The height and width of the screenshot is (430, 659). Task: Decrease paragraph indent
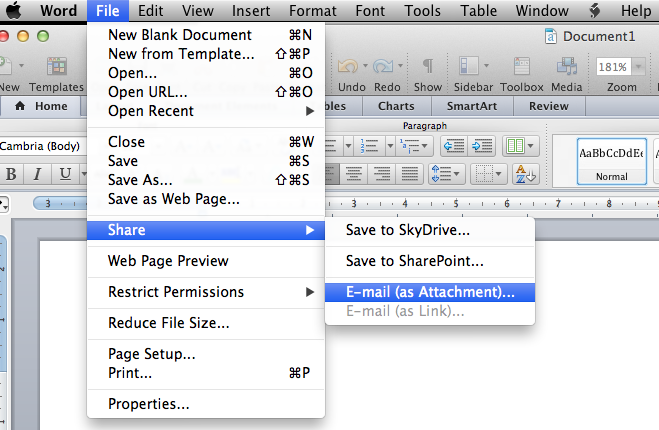[454, 146]
